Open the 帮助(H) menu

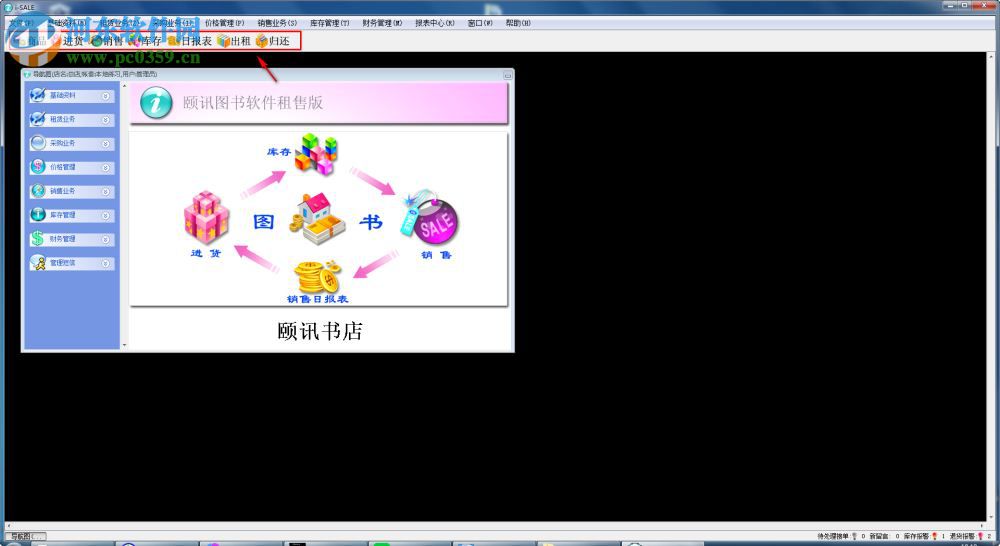(x=518, y=23)
